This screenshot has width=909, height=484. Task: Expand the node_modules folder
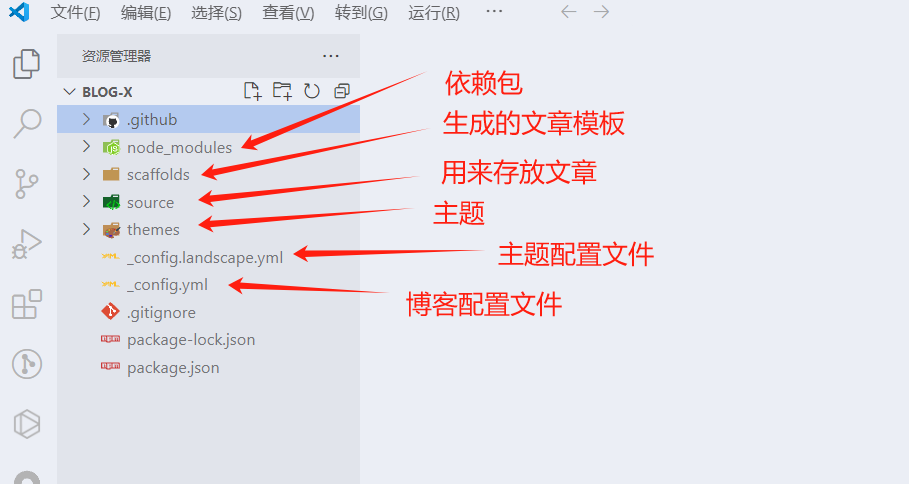click(86, 147)
